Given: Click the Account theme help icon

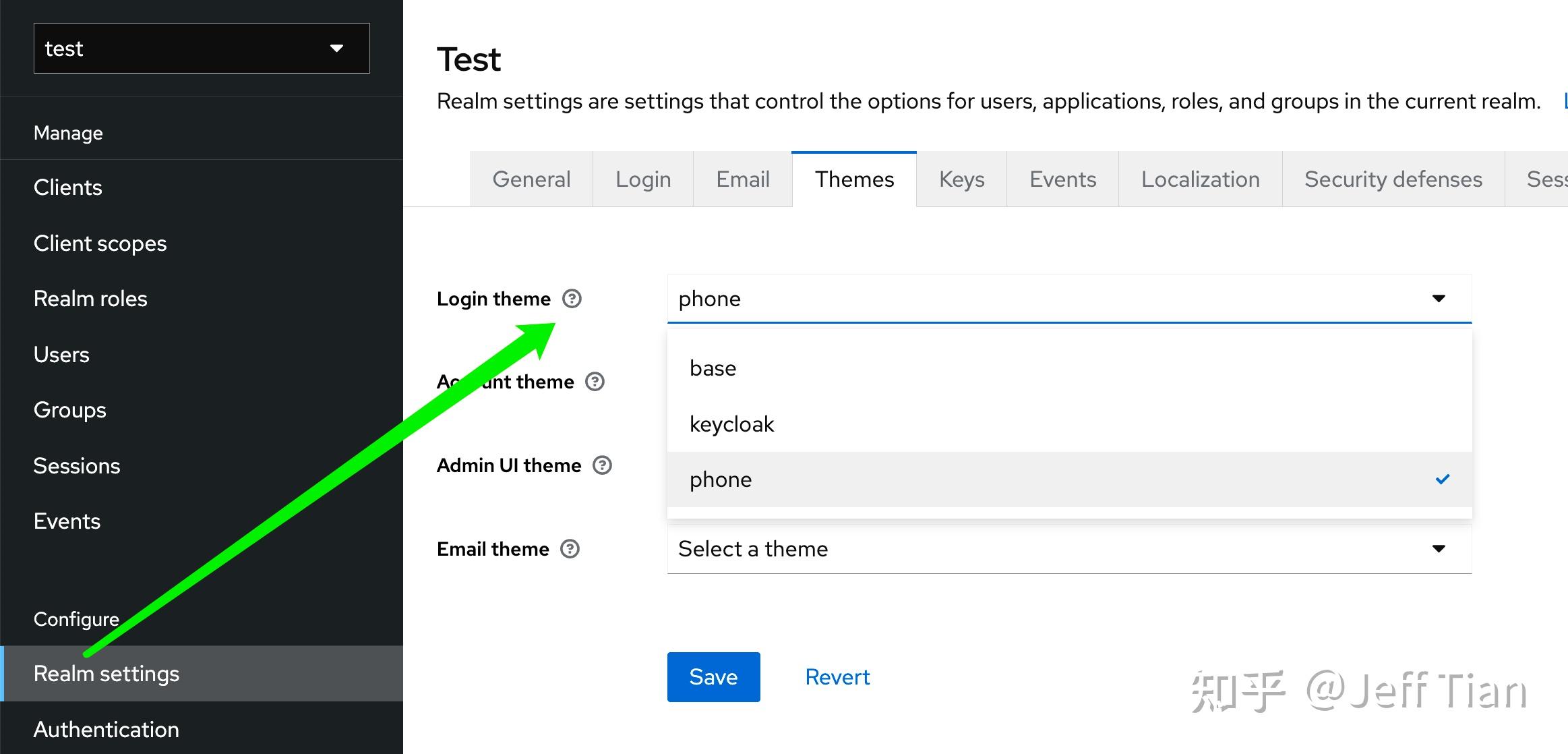Looking at the screenshot, I should point(595,382).
